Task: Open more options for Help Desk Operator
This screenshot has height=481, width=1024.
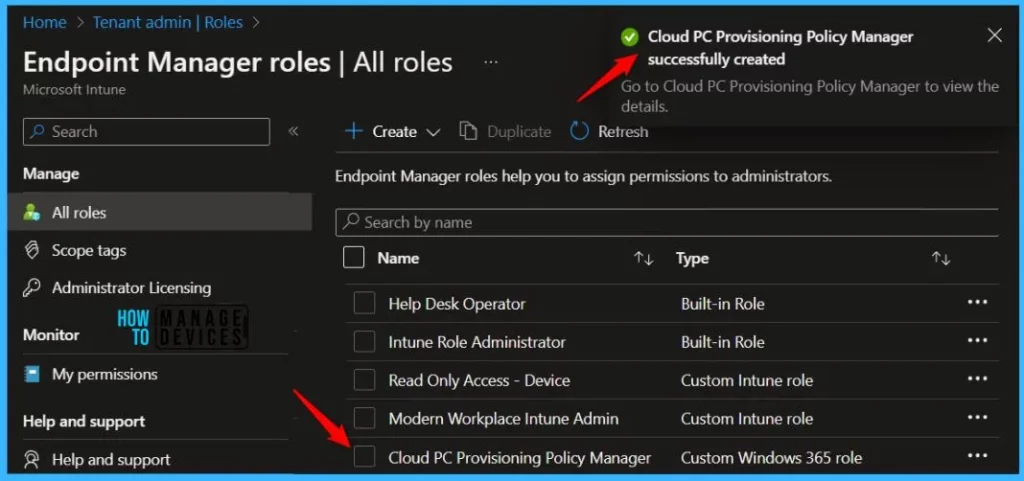Action: tap(977, 302)
